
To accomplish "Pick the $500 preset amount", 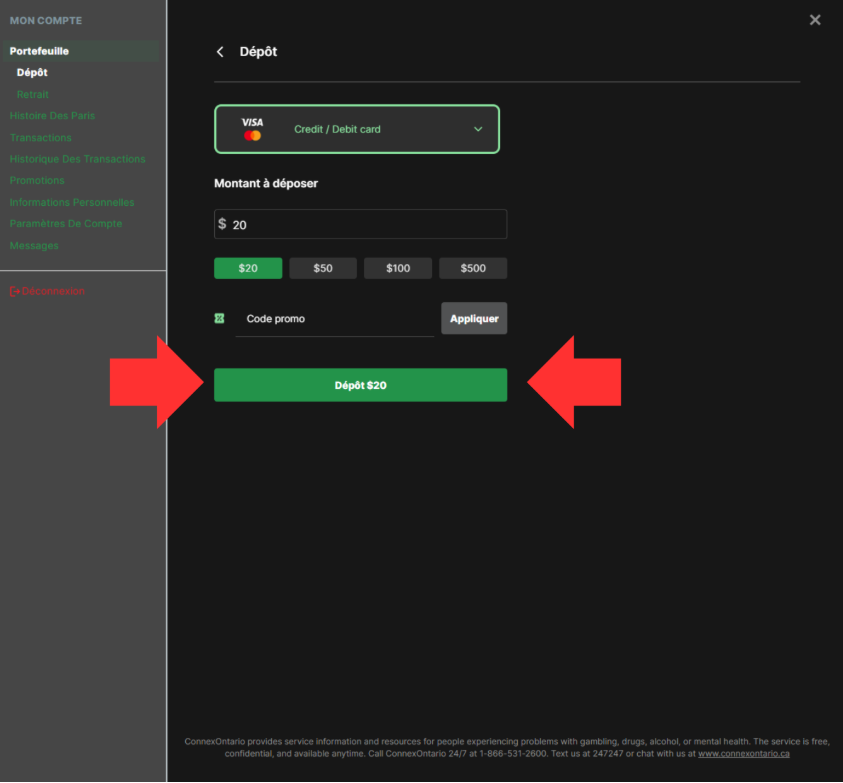I will point(473,268).
